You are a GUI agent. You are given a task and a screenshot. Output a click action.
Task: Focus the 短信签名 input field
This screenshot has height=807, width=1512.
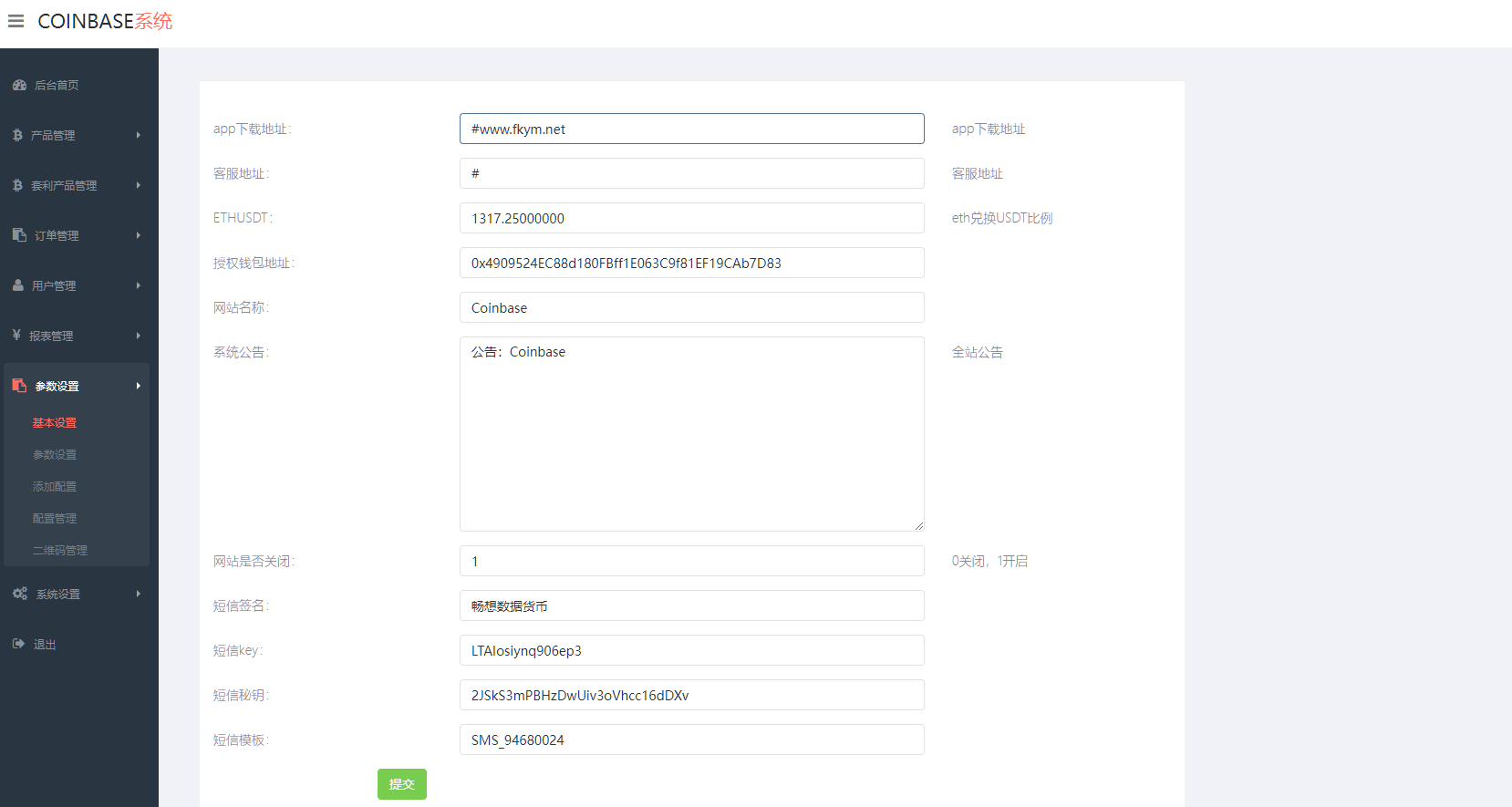click(692, 605)
